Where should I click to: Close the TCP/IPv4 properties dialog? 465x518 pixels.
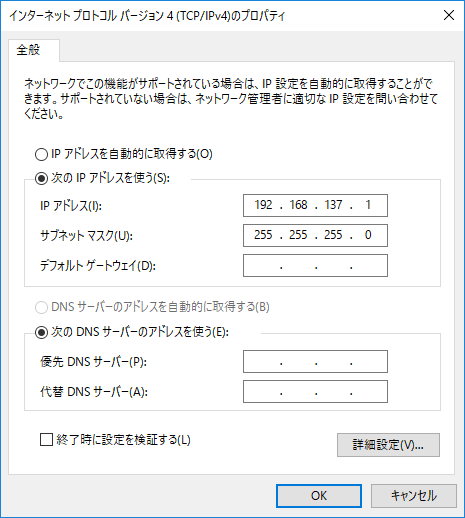pos(449,15)
